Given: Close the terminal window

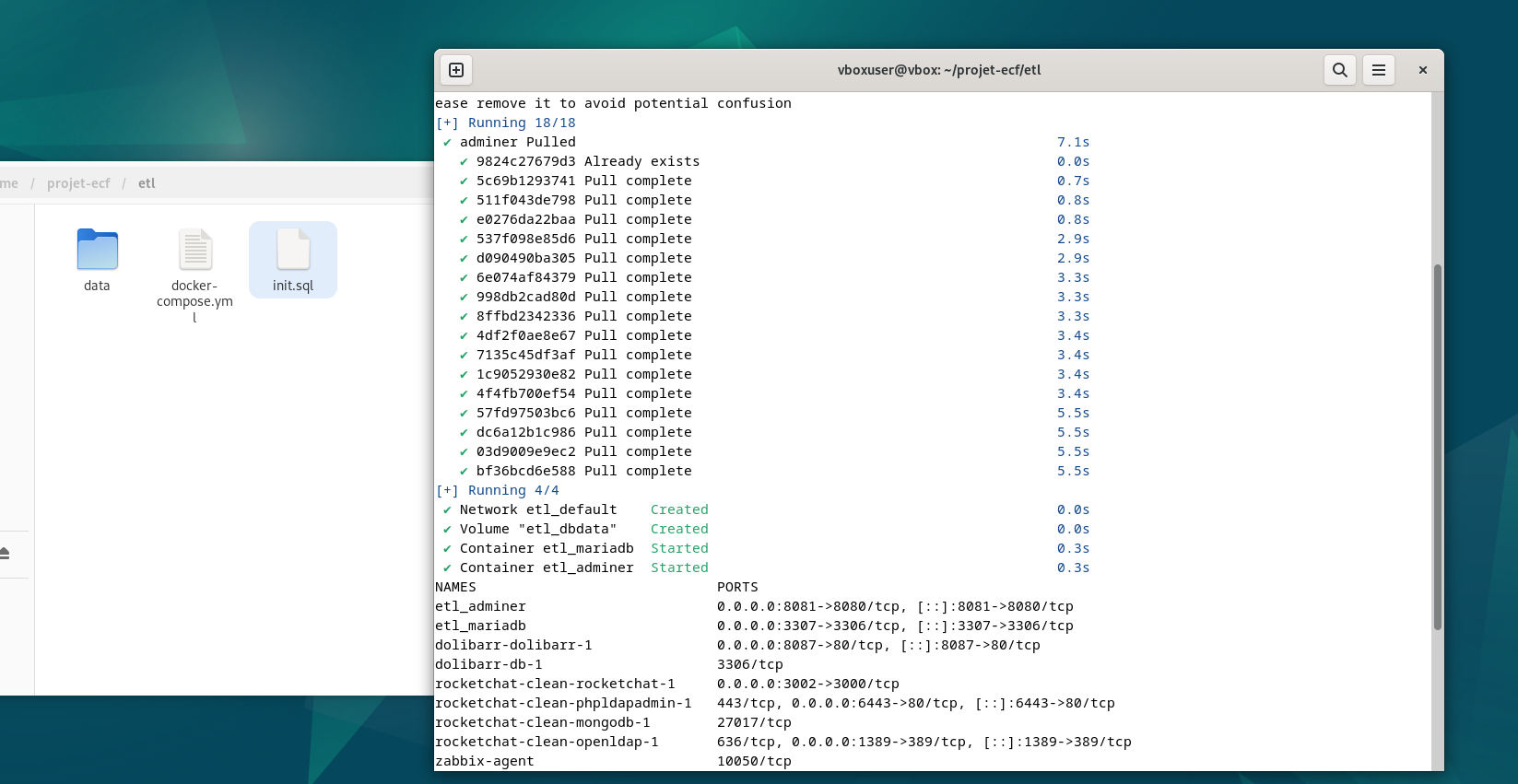Looking at the screenshot, I should (x=1422, y=70).
